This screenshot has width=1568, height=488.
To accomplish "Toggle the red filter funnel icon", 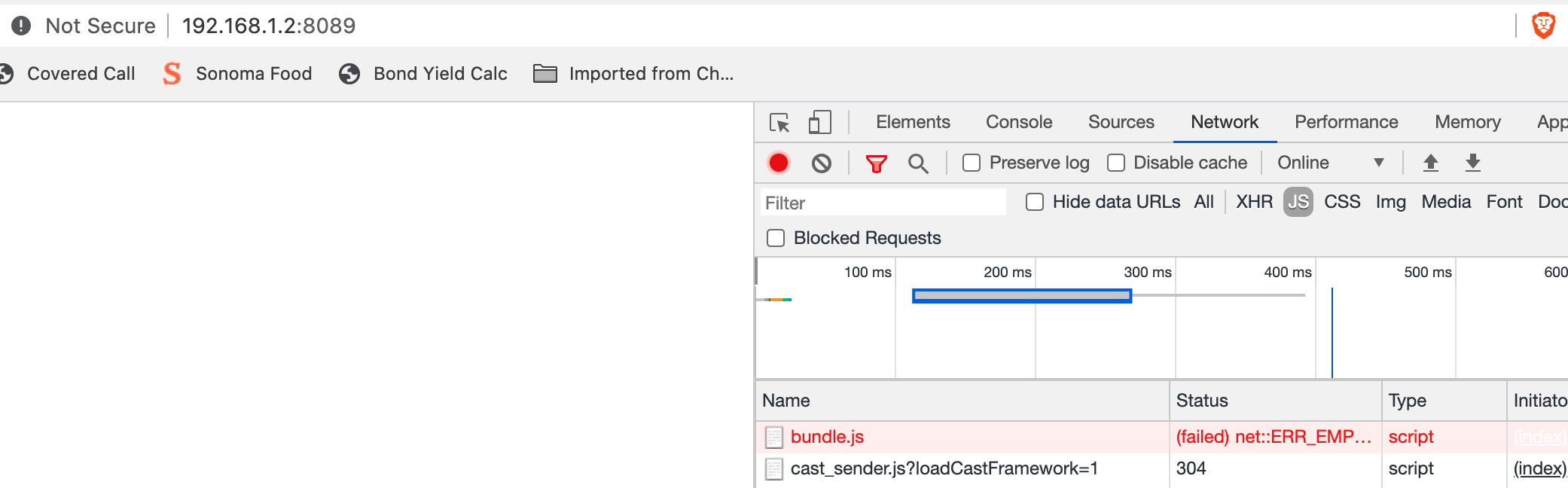I will click(876, 163).
